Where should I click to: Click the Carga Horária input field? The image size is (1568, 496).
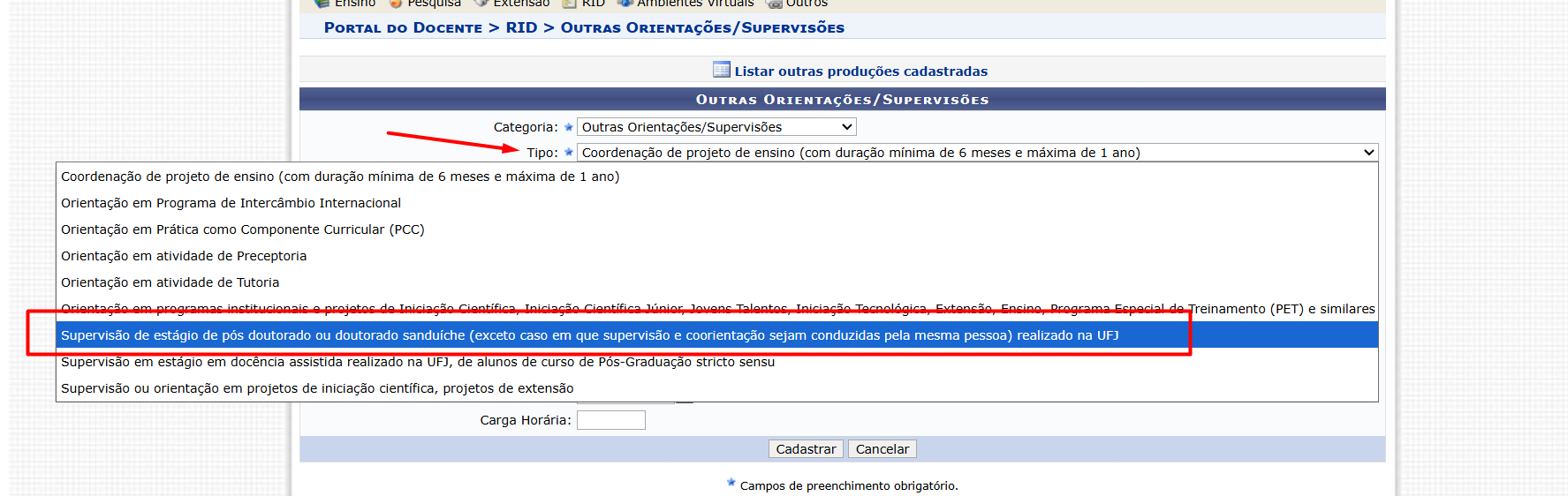(610, 420)
